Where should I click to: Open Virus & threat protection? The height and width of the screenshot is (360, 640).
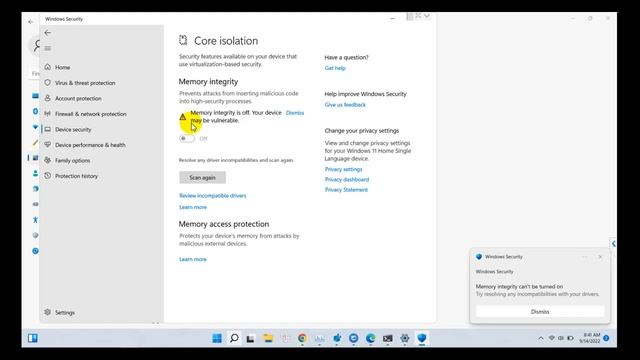(x=85, y=83)
